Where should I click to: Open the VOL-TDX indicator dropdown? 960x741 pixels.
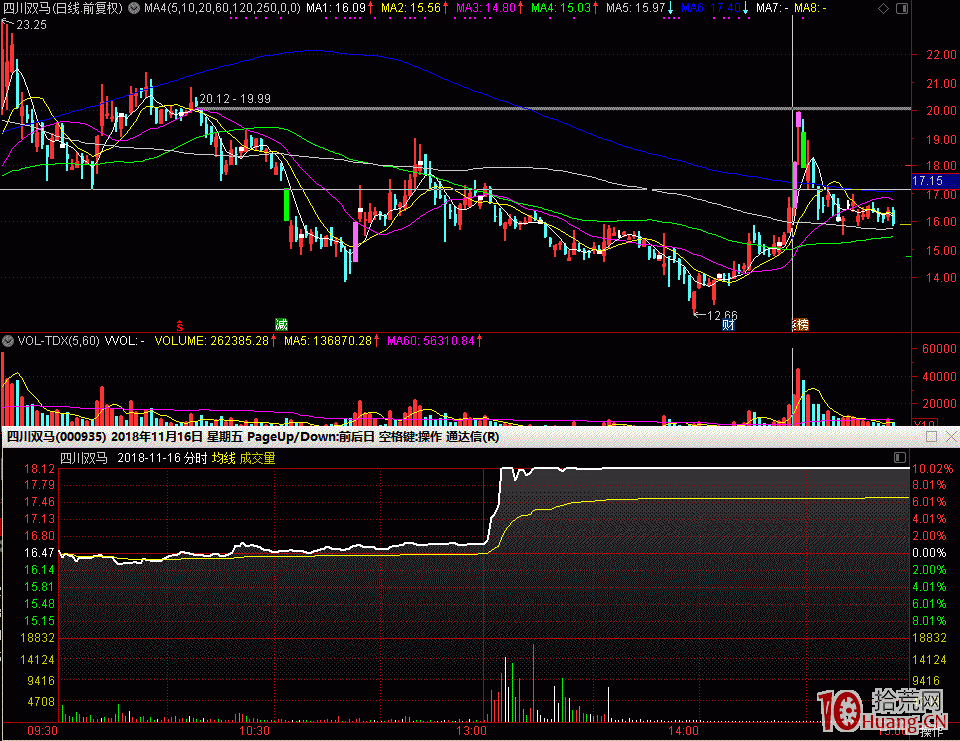9,341
